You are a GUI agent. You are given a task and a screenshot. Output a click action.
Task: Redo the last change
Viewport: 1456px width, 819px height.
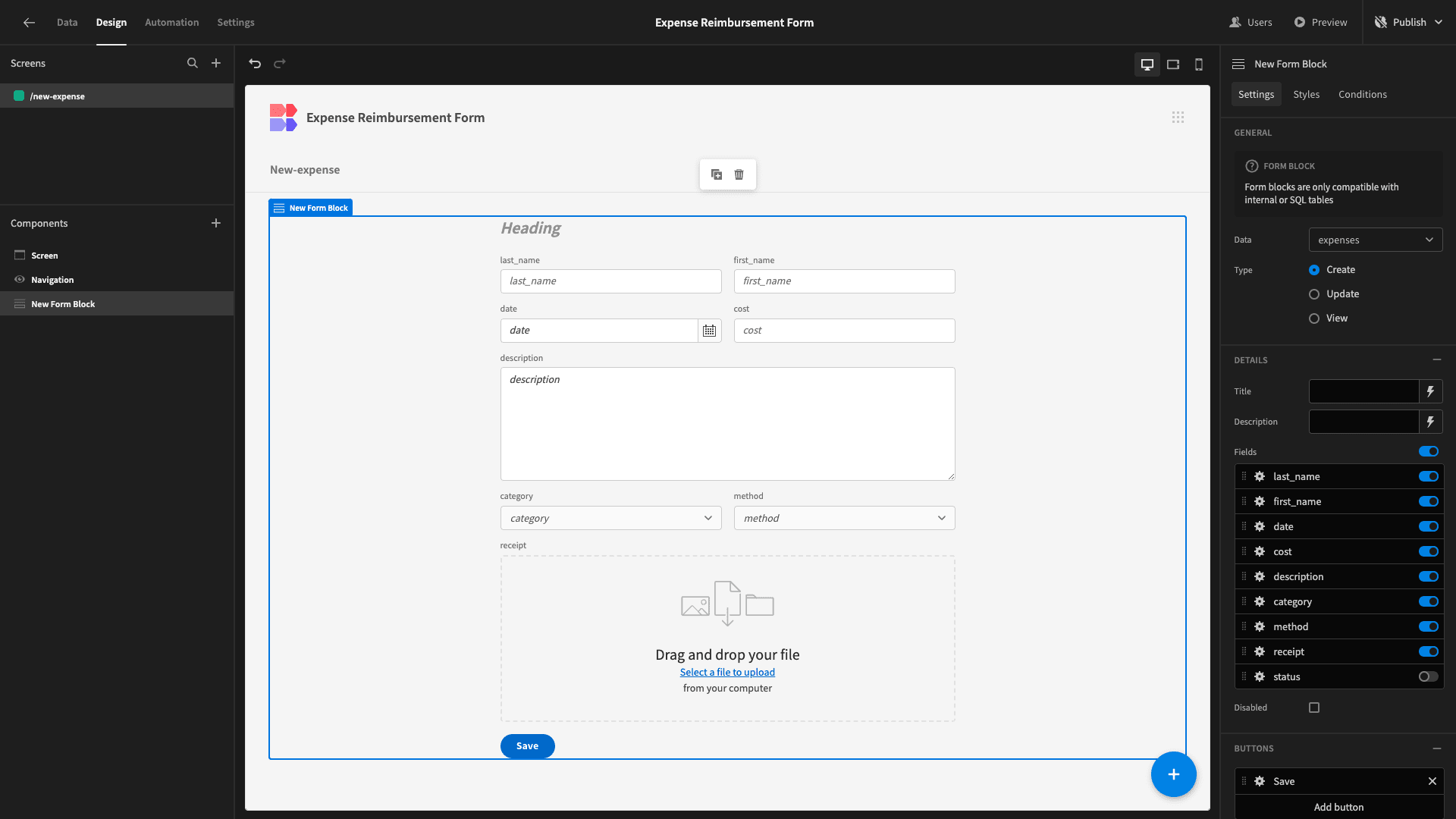pos(280,64)
